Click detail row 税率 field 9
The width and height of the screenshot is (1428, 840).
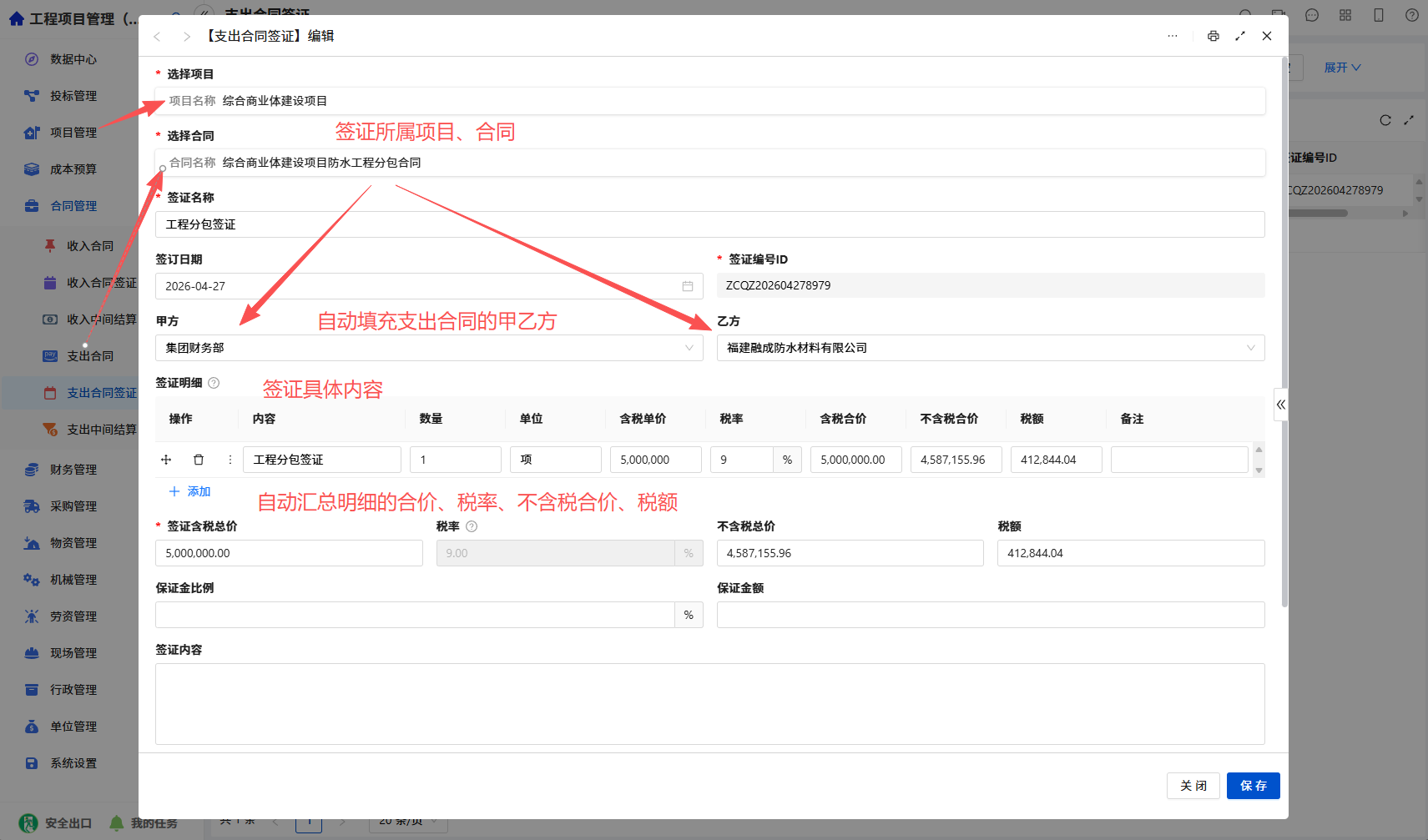[x=742, y=460]
